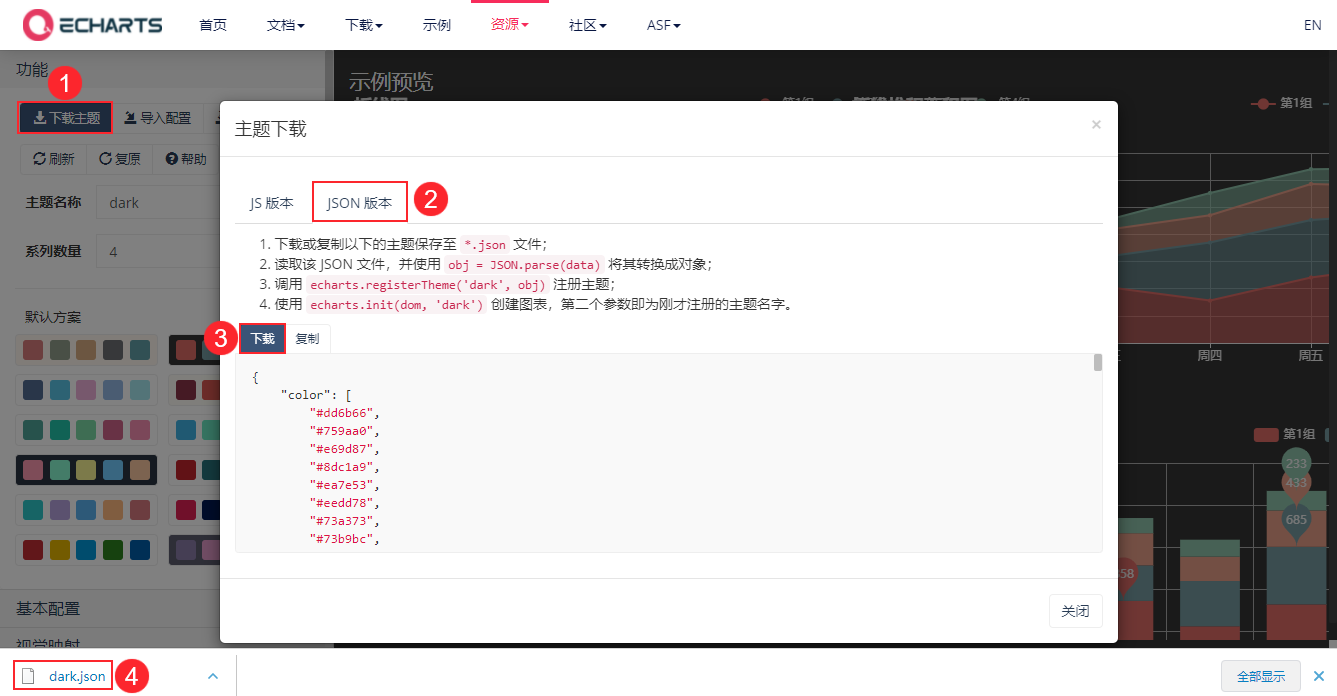Click the echarts.init(dom, 'dark') snippet
Image resolution: width=1337 pixels, height=696 pixels.
pos(397,304)
